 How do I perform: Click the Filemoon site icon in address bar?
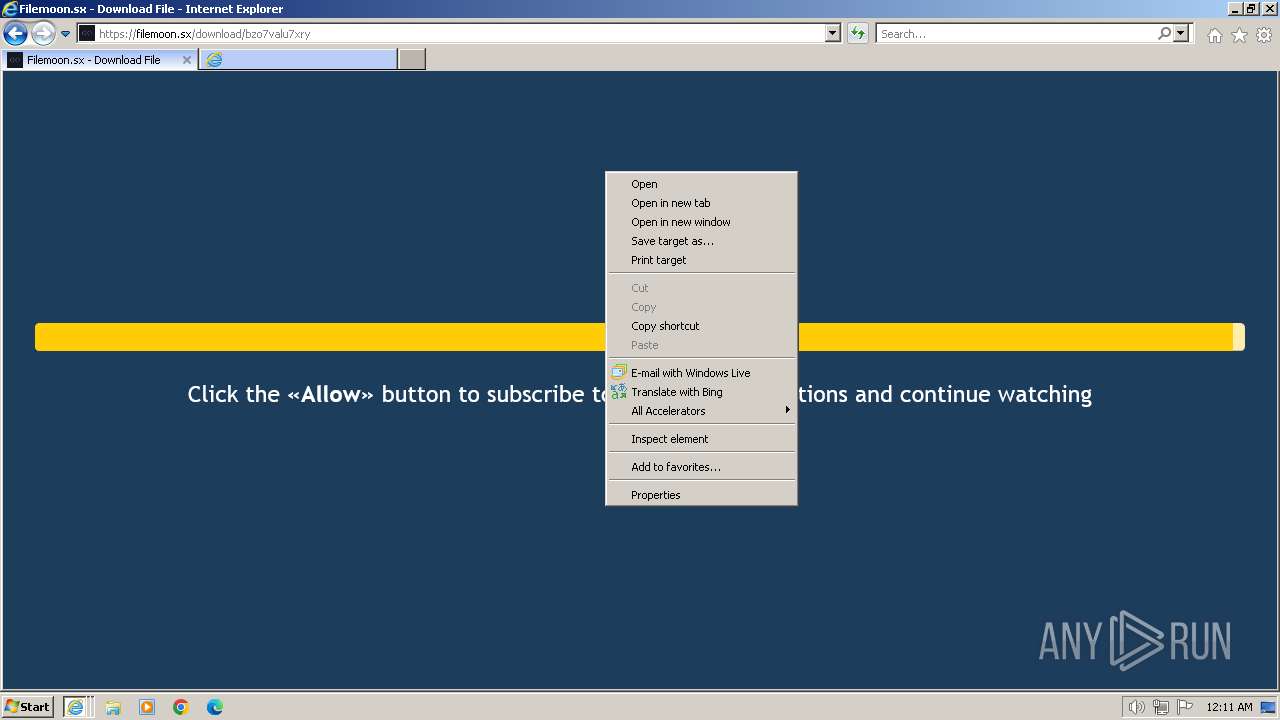click(x=87, y=34)
